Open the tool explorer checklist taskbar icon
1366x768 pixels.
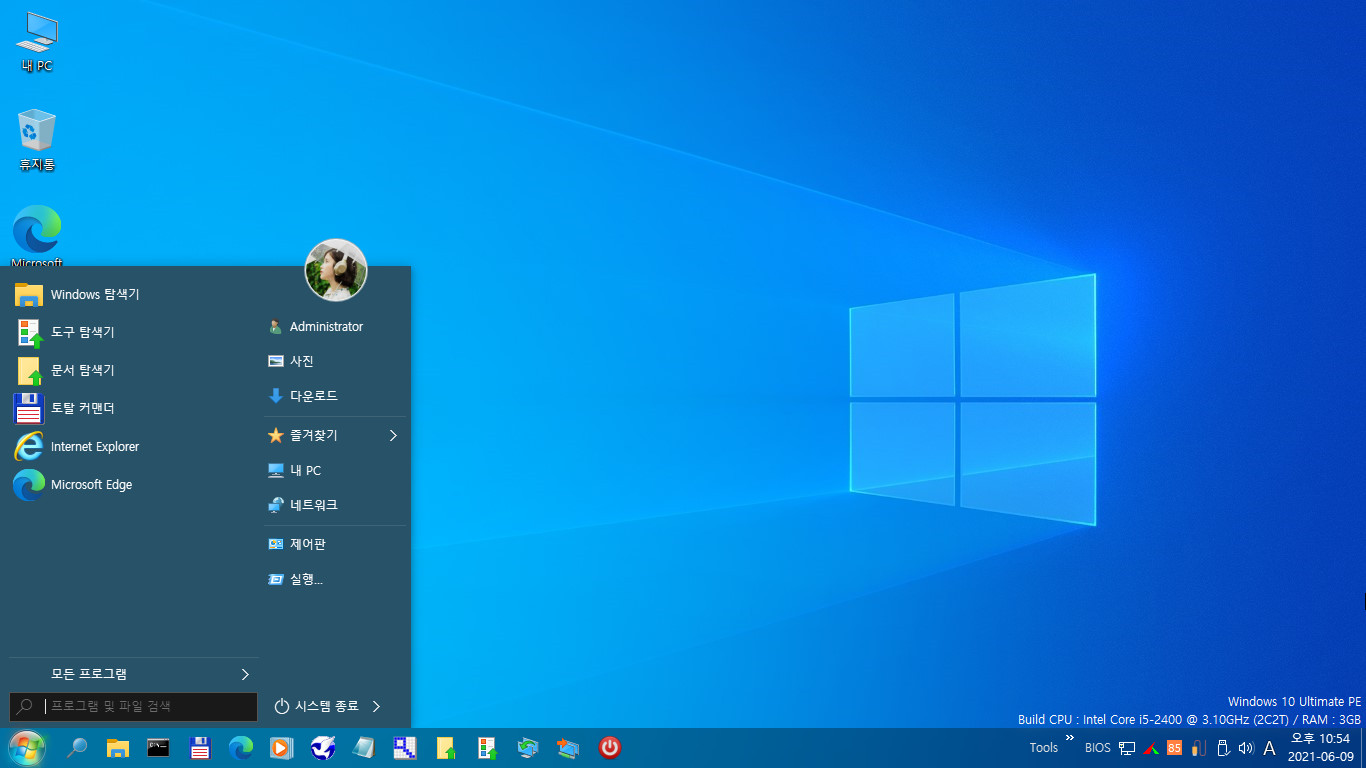[487, 747]
